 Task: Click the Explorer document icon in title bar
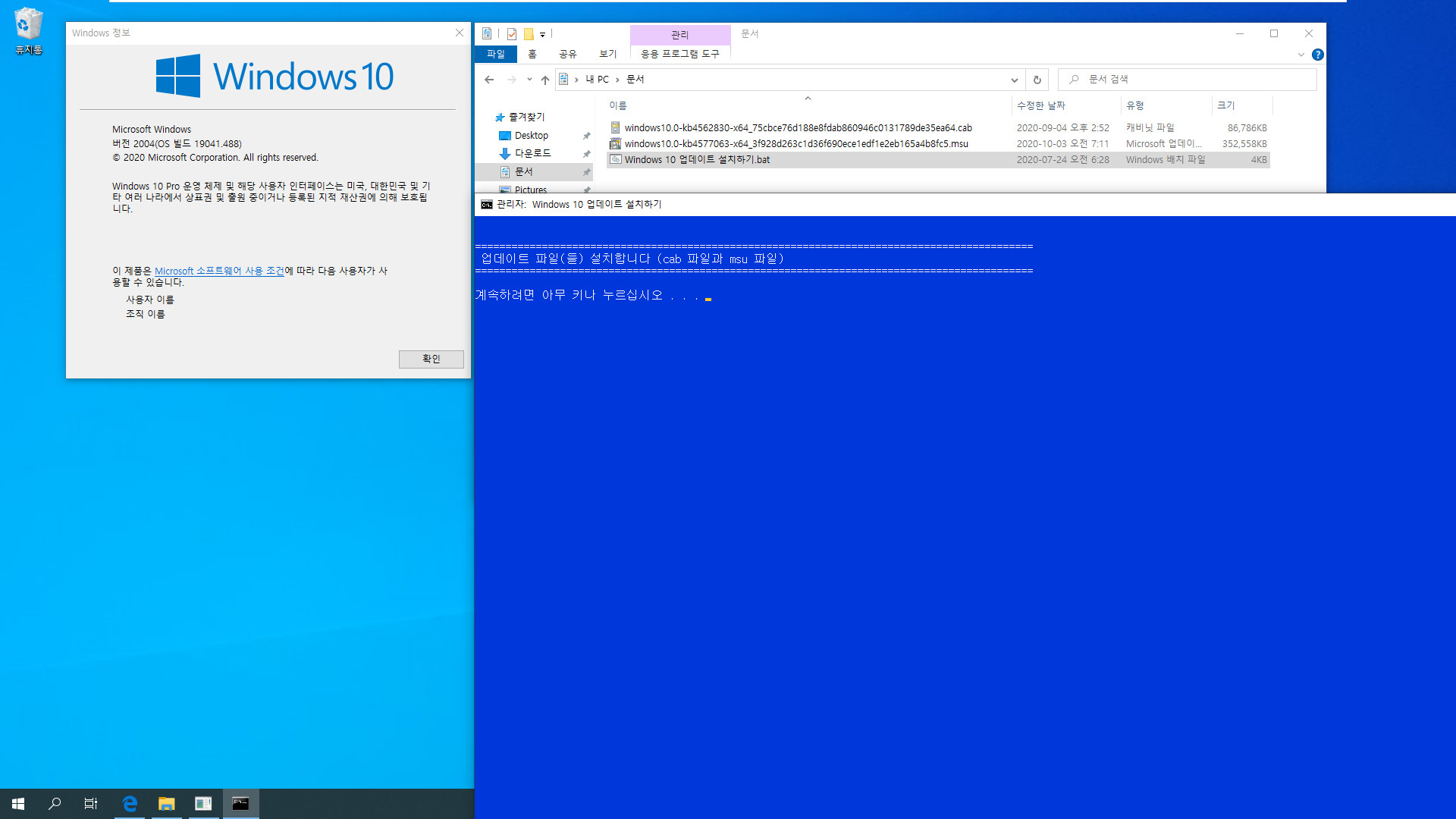click(487, 33)
